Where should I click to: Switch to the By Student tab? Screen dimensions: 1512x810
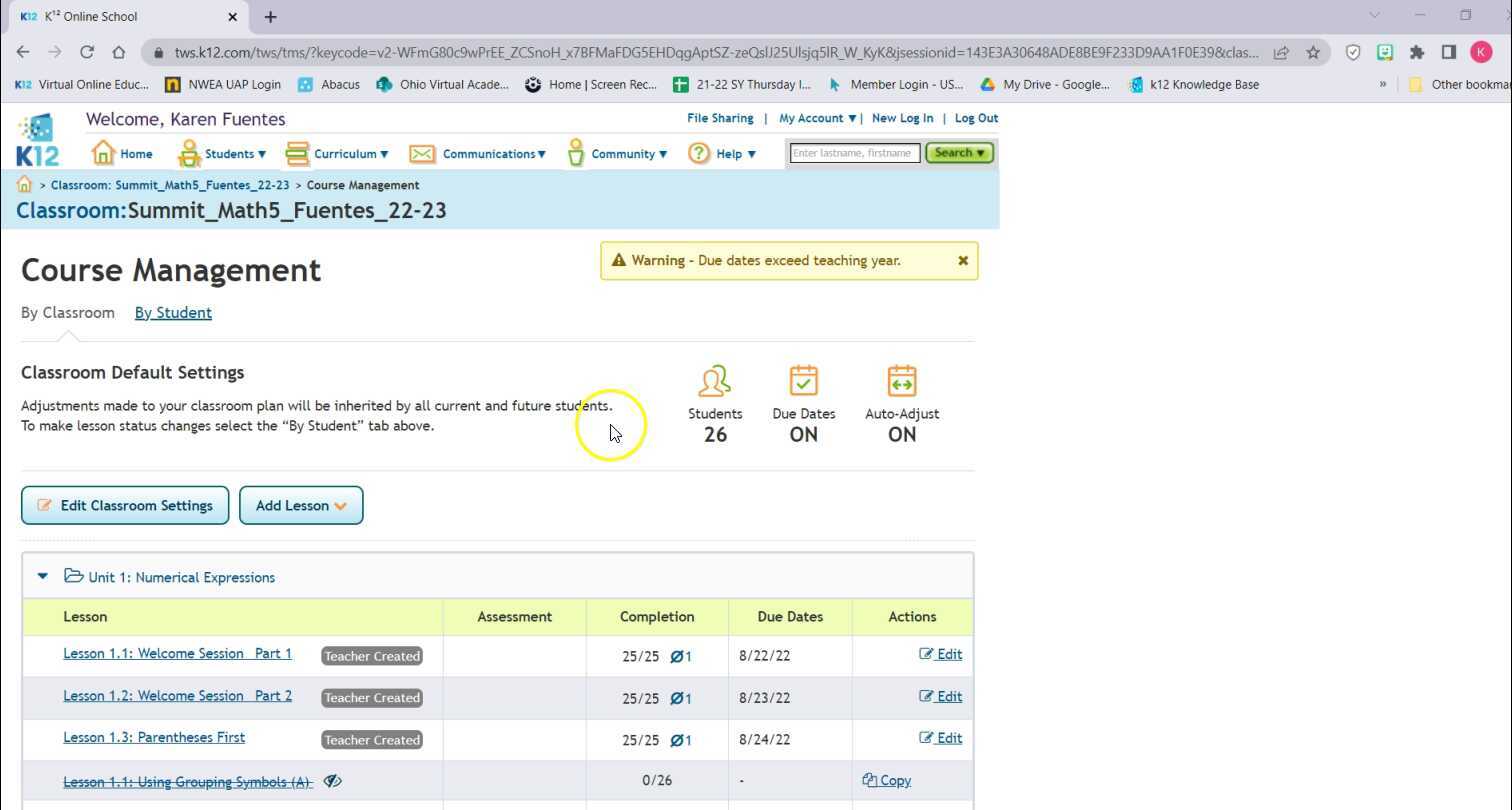[x=172, y=312]
